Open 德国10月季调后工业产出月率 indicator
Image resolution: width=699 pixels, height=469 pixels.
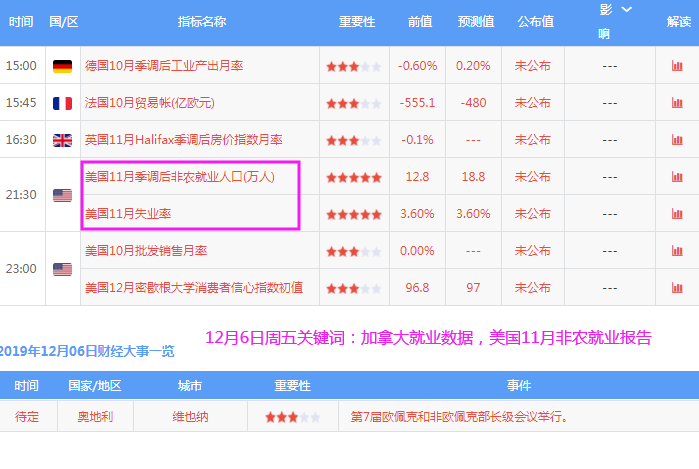[164, 66]
